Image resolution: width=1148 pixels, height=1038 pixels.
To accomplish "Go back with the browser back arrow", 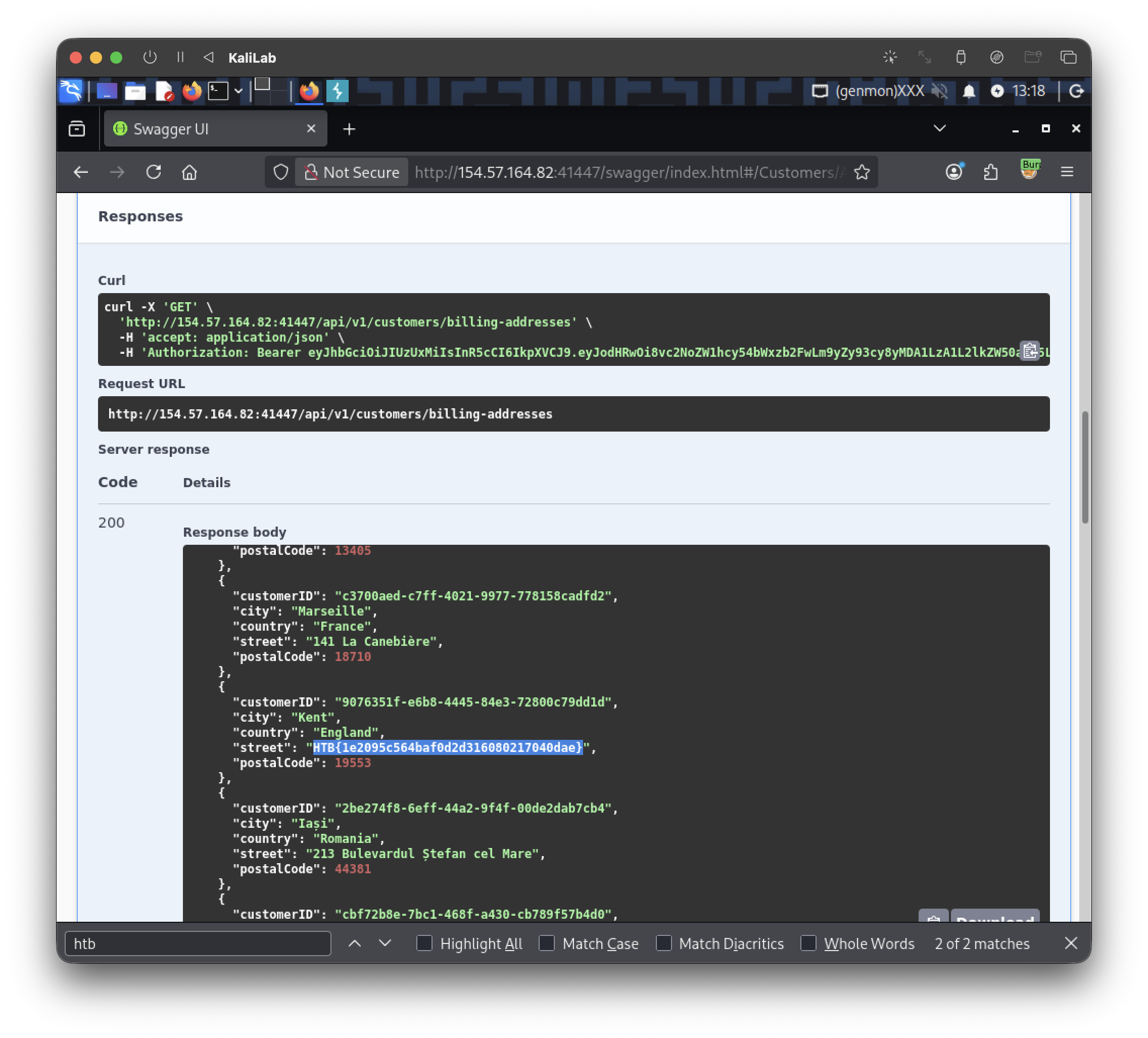I will [81, 172].
